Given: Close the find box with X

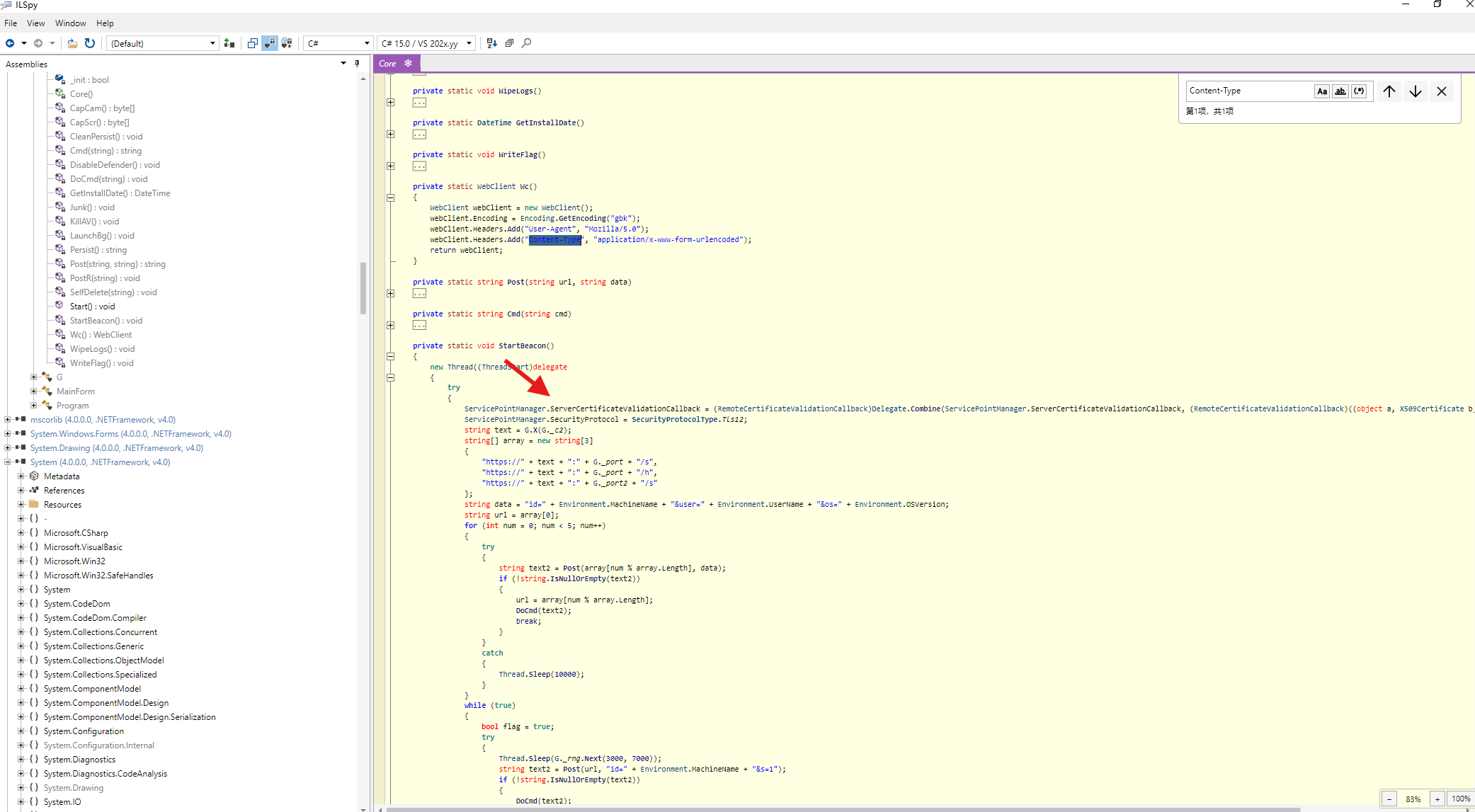Looking at the screenshot, I should 1442,91.
